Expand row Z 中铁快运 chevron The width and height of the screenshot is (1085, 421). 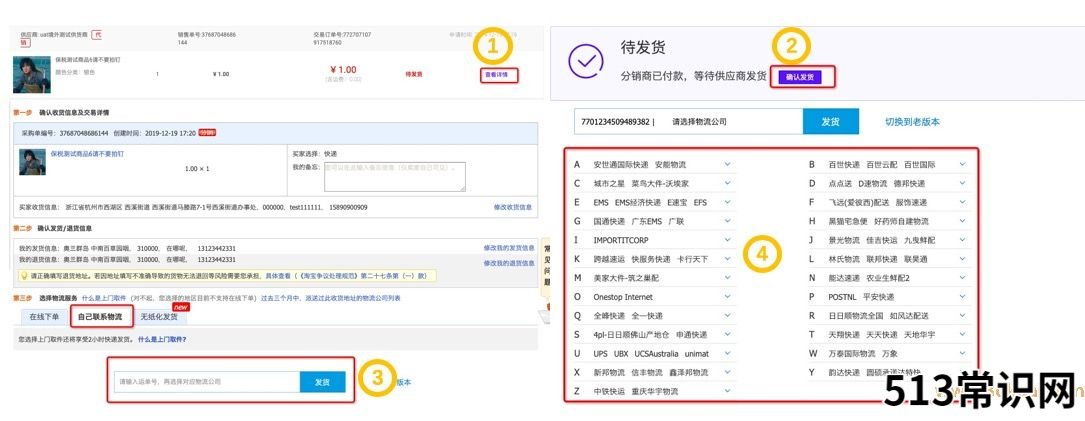coord(727,391)
